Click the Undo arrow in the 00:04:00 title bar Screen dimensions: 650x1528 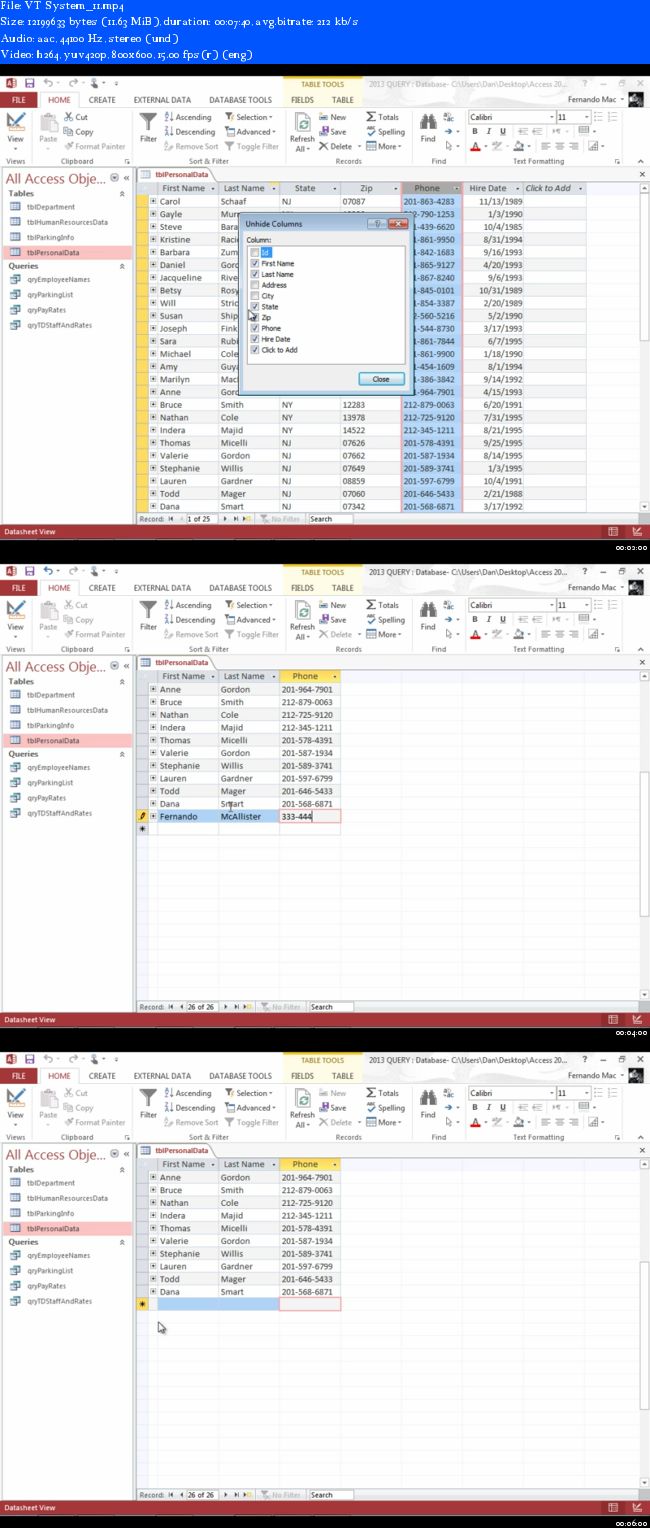point(47,571)
